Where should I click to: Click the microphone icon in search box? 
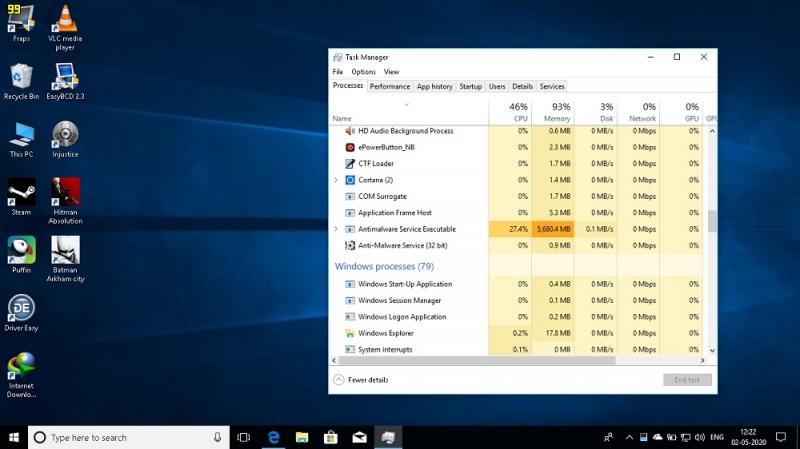217,437
